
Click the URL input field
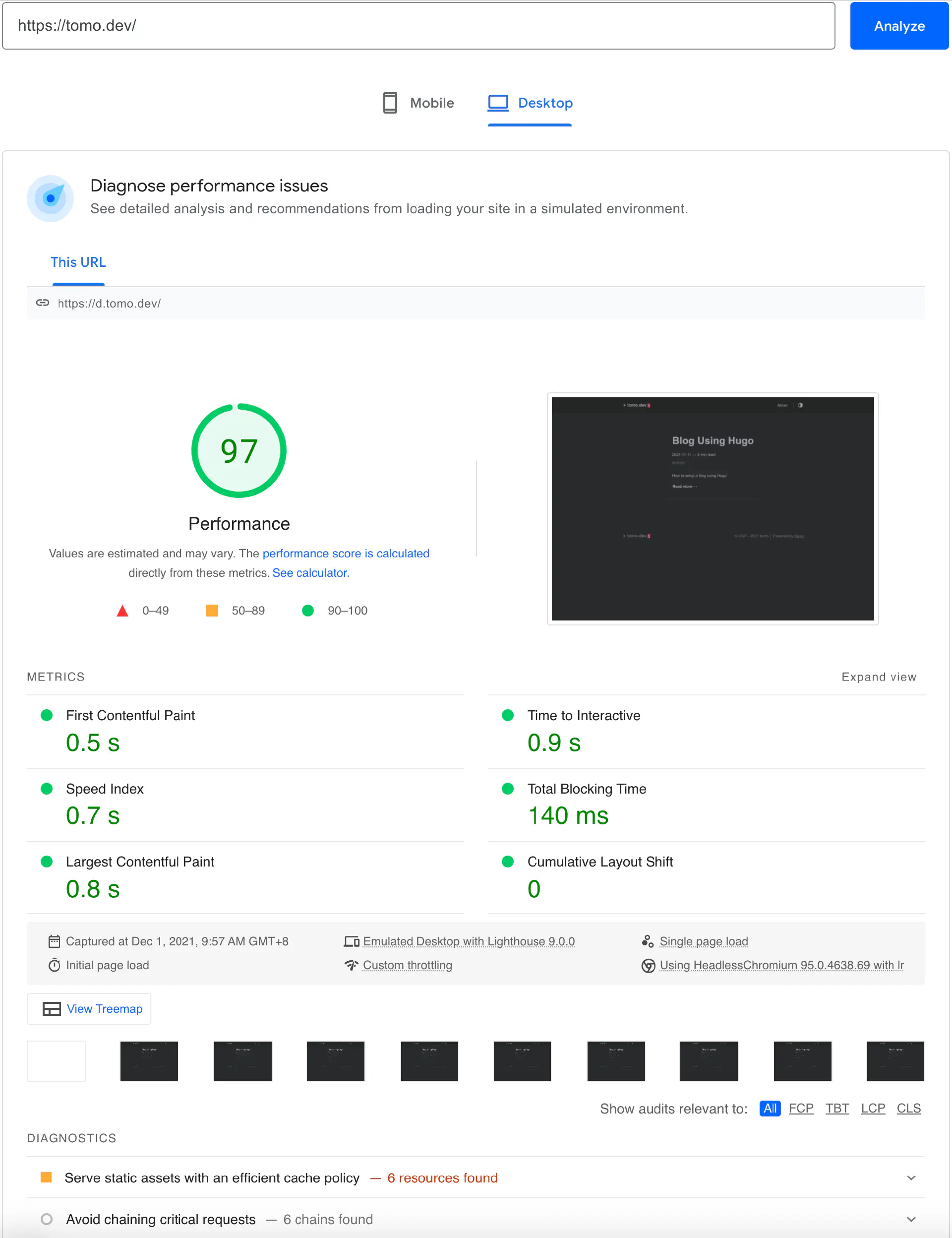[418, 25]
